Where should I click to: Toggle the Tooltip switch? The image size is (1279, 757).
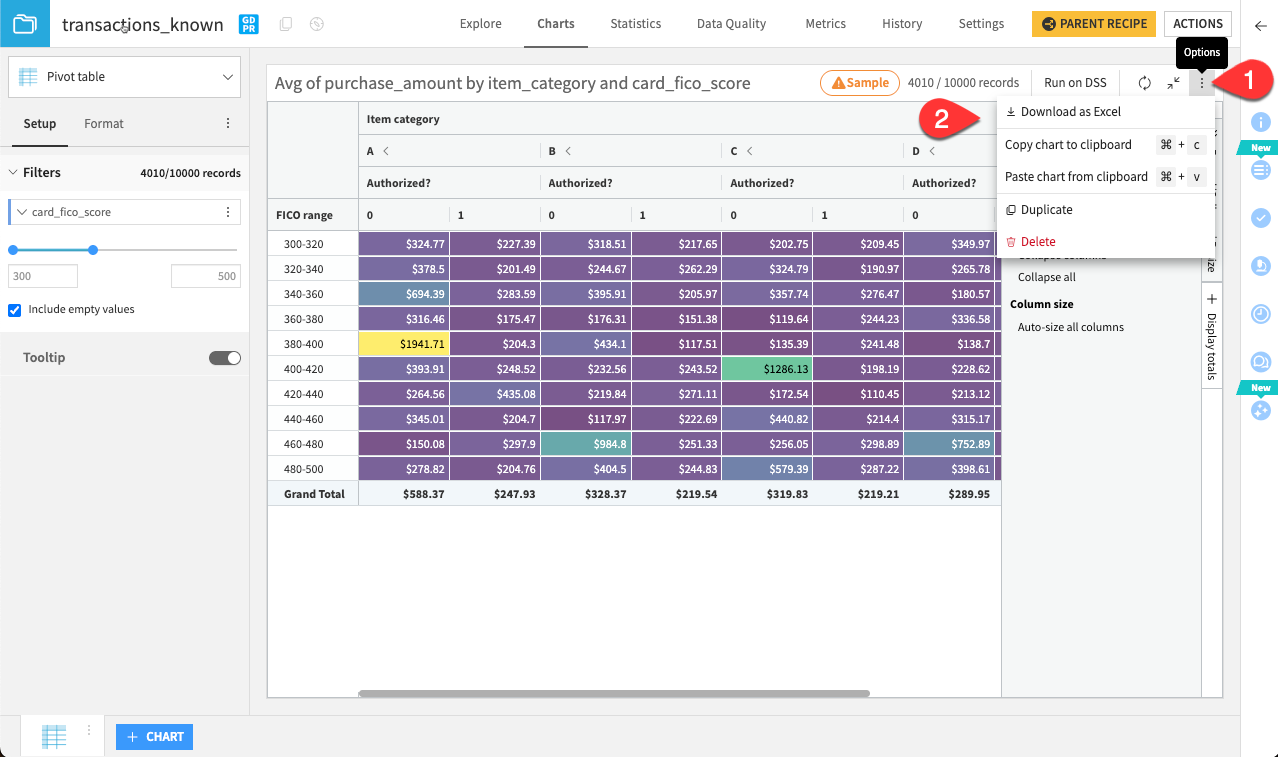(x=225, y=358)
